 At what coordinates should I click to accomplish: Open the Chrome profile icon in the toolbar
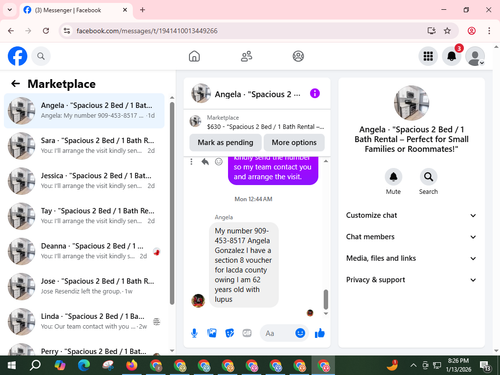click(471, 31)
